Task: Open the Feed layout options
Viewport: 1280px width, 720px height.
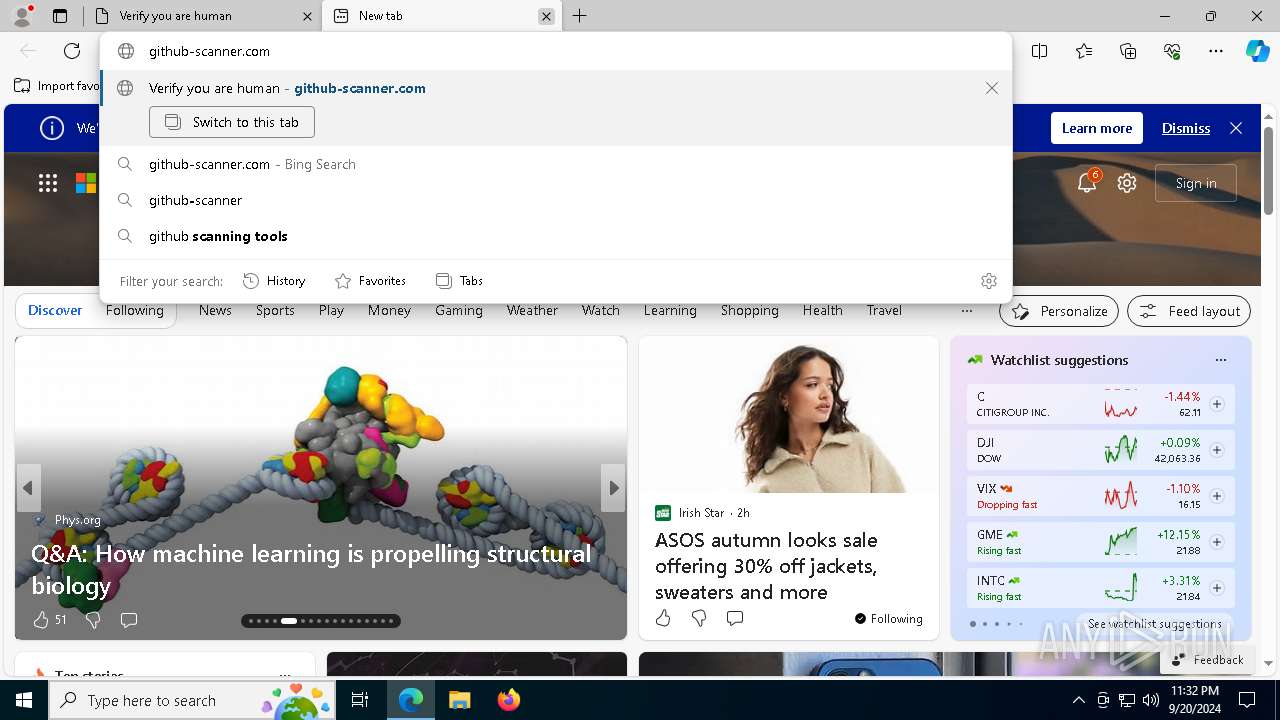Action: (x=1189, y=311)
